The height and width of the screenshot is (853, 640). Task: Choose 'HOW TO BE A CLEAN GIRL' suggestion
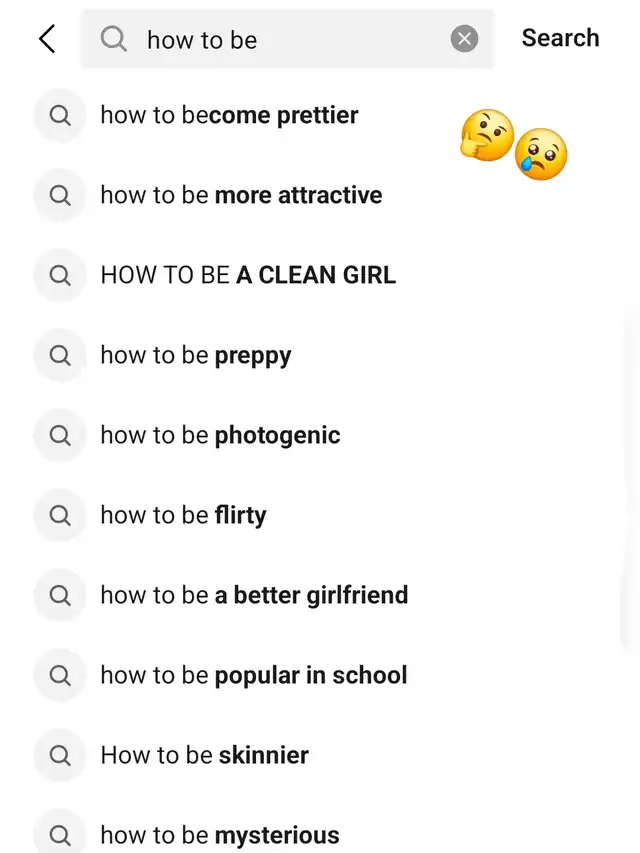tap(248, 275)
